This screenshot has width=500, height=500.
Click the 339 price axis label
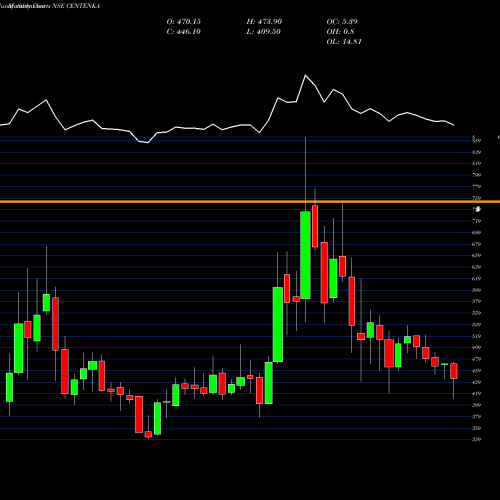(477, 440)
